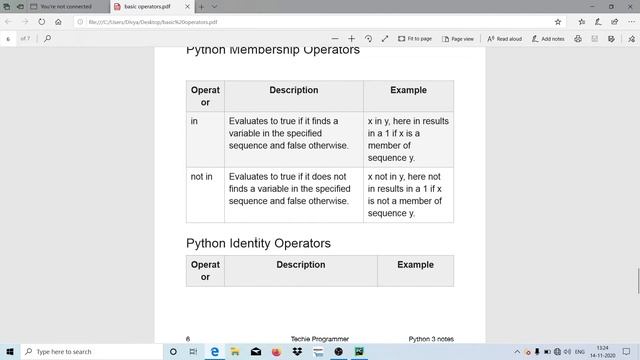This screenshot has width=640, height=360.
Task: Open the volume control in tray
Action: [567, 351]
